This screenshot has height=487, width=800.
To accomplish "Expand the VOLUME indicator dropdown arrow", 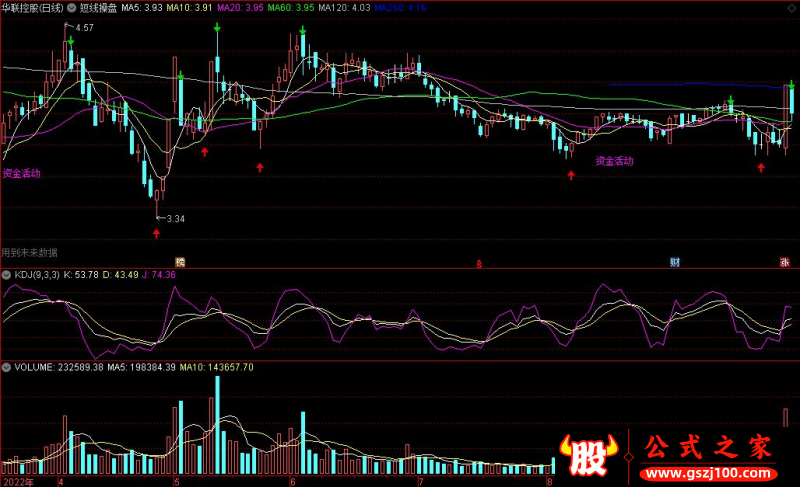I will click(x=6, y=367).
